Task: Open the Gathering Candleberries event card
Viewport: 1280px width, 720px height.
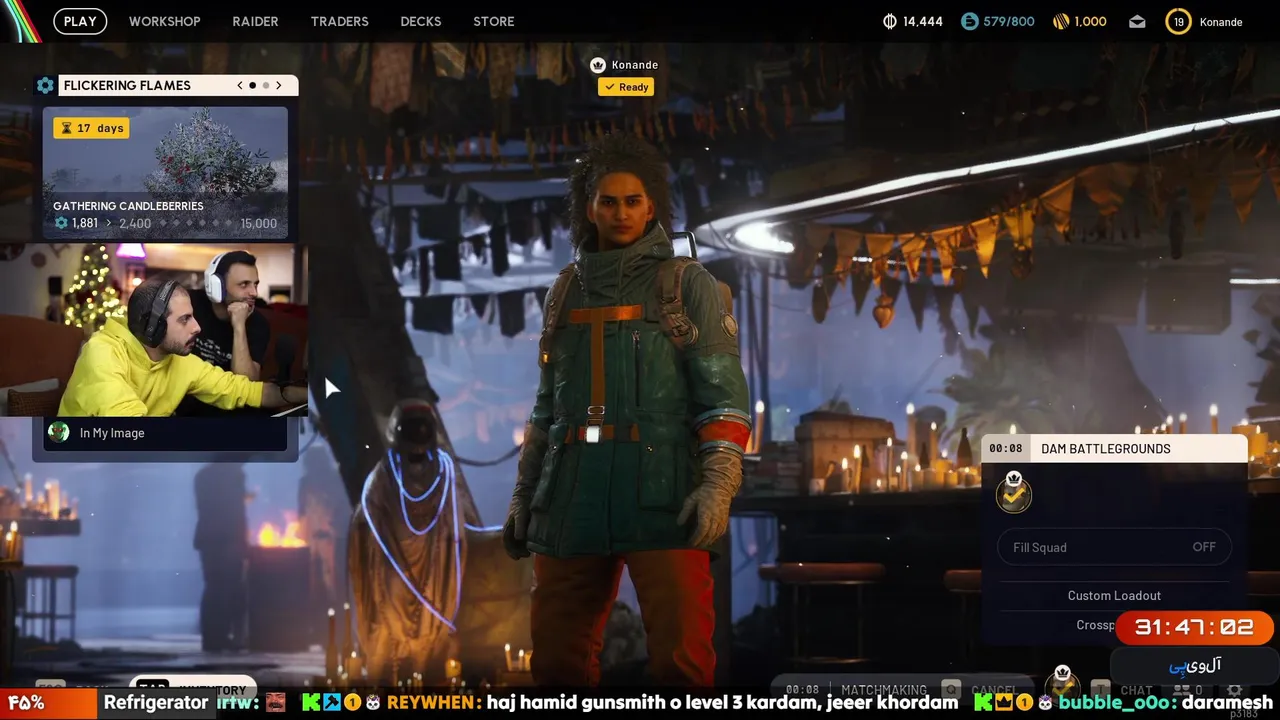Action: coord(165,173)
